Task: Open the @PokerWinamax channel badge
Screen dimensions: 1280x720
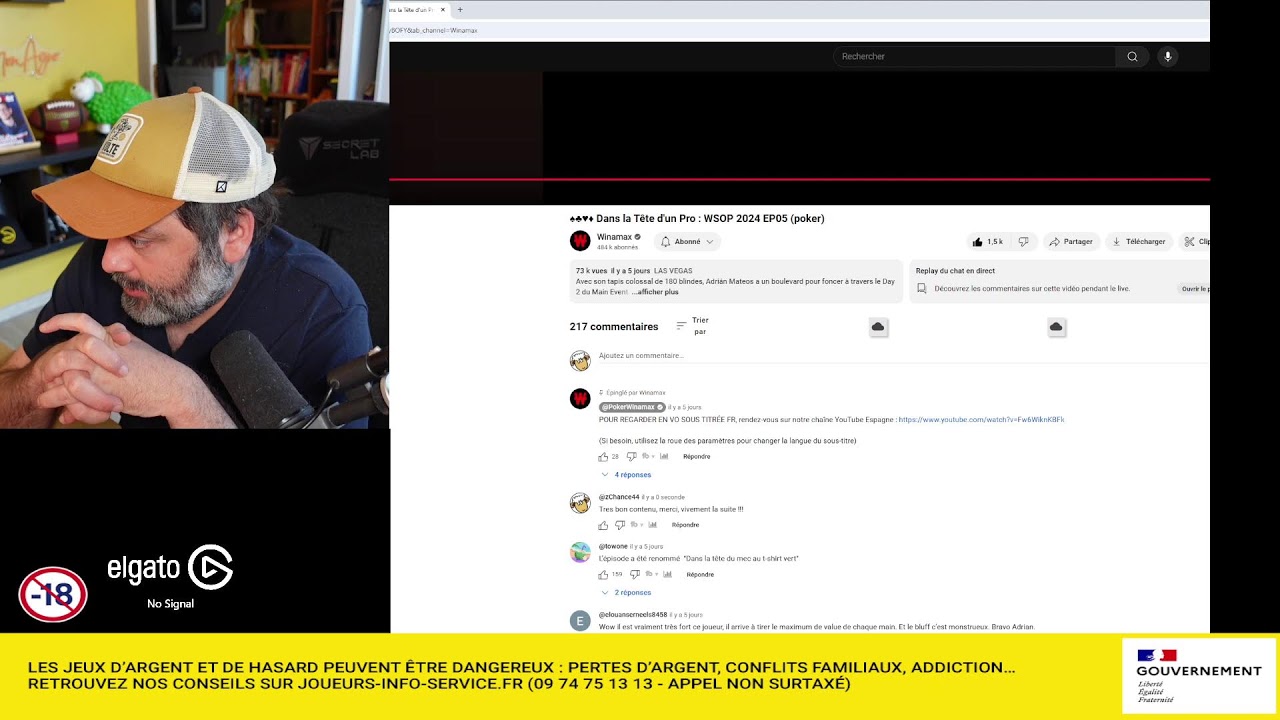Action: click(632, 408)
